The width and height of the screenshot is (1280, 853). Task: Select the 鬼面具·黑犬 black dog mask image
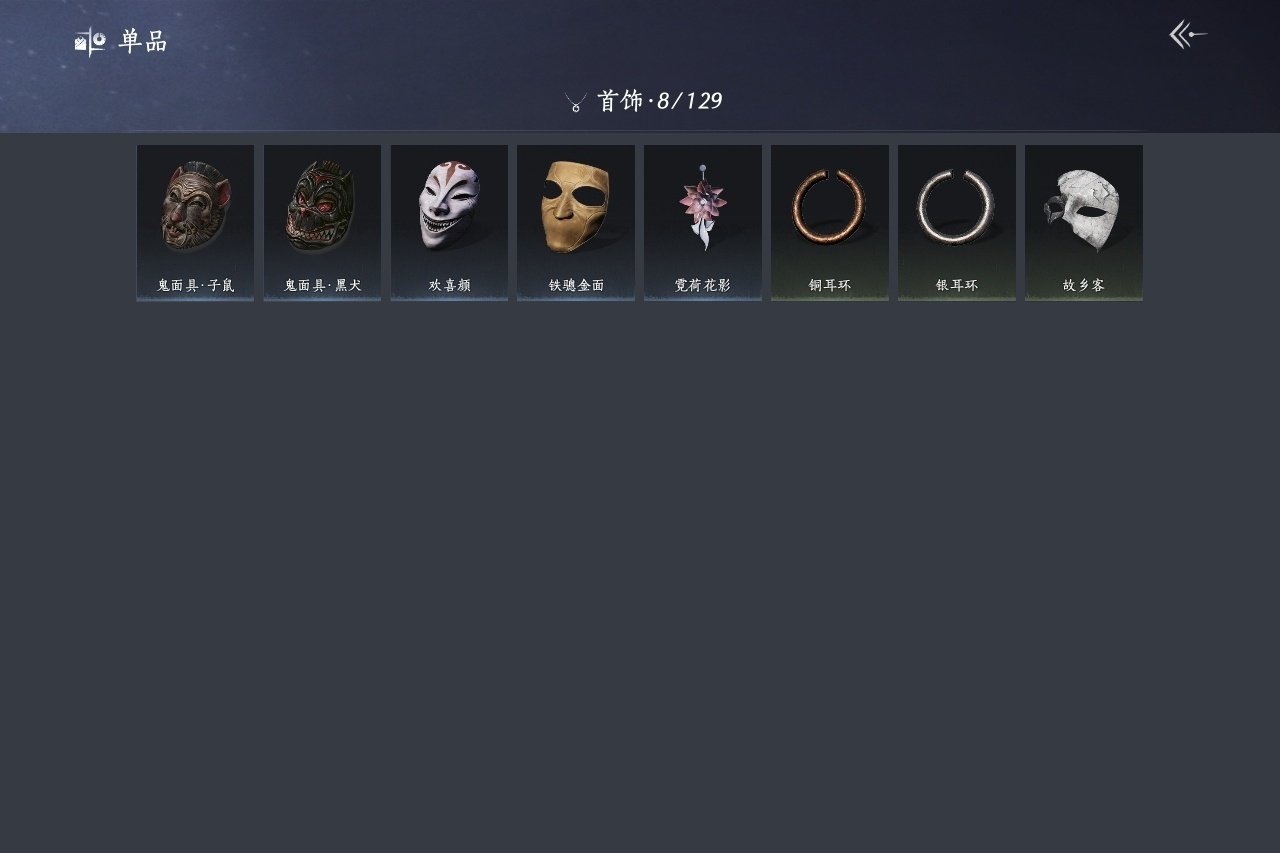[321, 207]
